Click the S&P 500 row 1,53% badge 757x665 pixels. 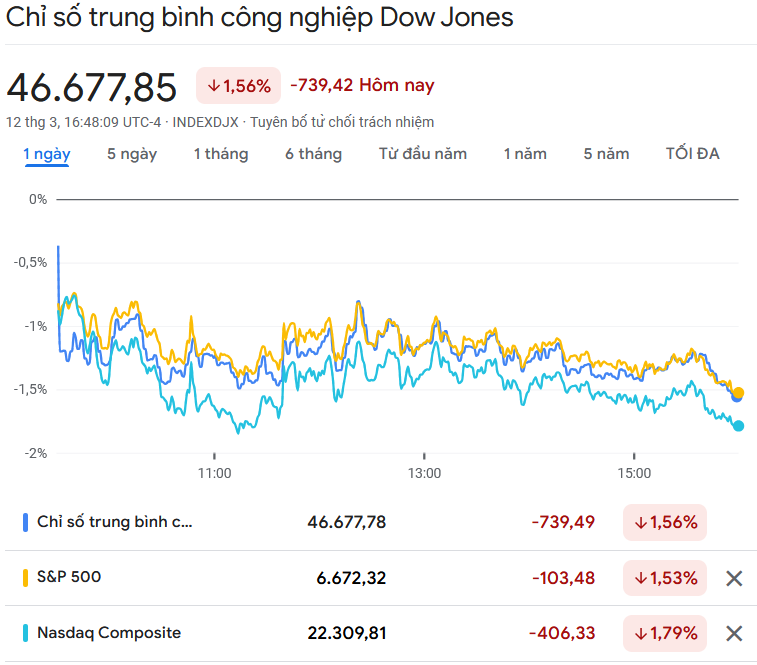[x=665, y=578]
